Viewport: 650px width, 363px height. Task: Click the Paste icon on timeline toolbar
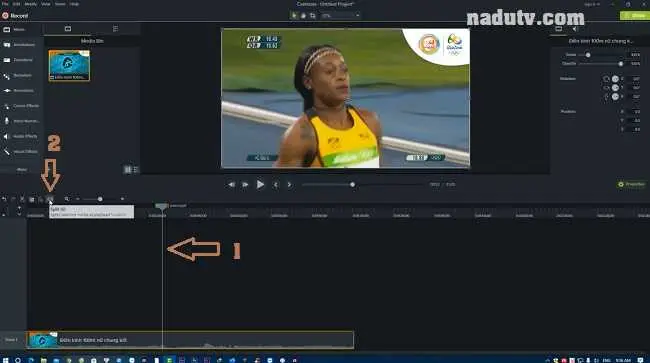click(x=41, y=199)
